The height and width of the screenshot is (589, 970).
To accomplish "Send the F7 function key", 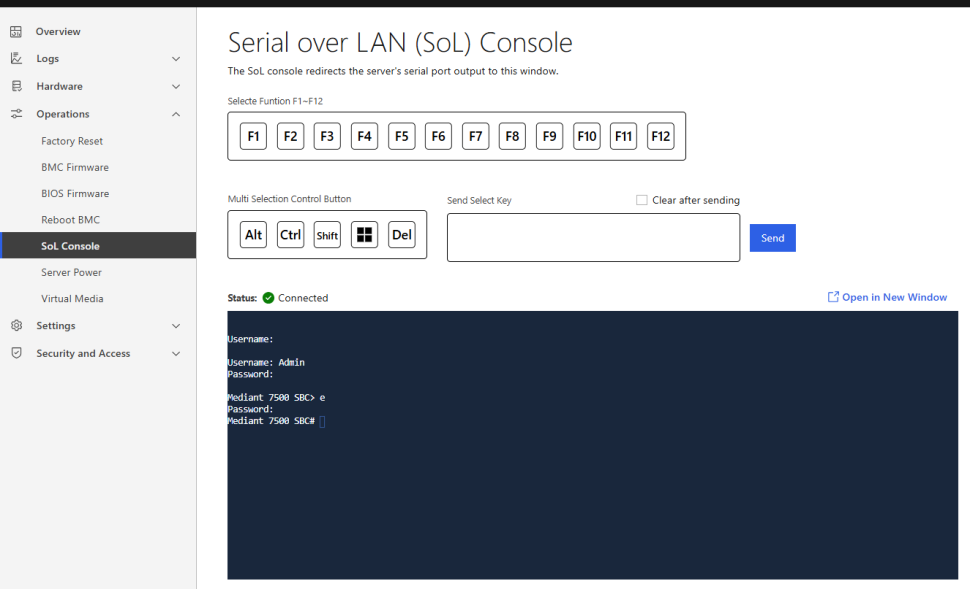I will (476, 136).
